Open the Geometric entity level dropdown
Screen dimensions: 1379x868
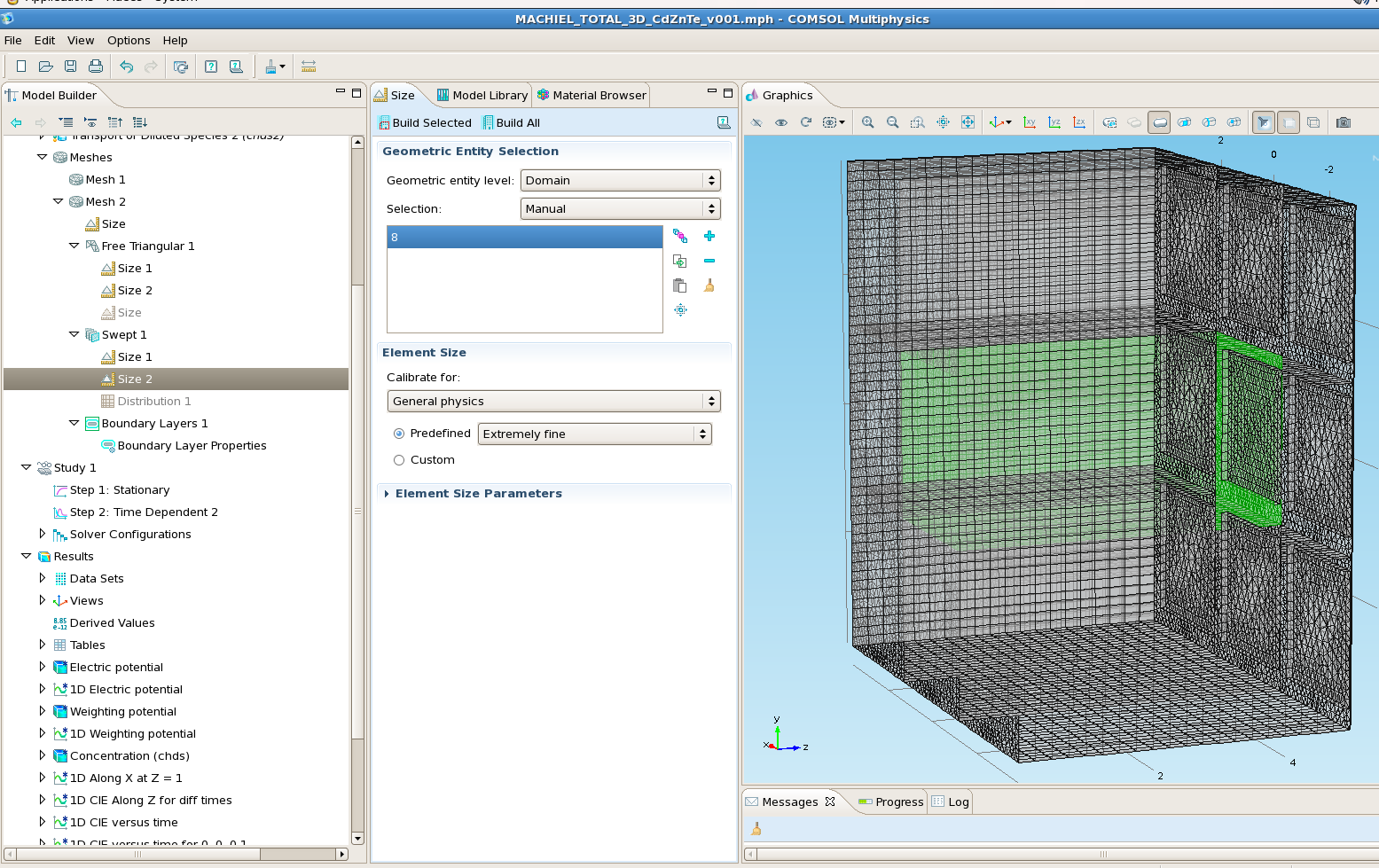point(620,181)
